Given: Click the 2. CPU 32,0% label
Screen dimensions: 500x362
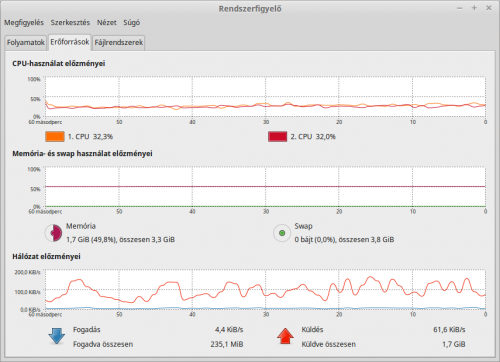Looking at the screenshot, I should pos(313,137).
